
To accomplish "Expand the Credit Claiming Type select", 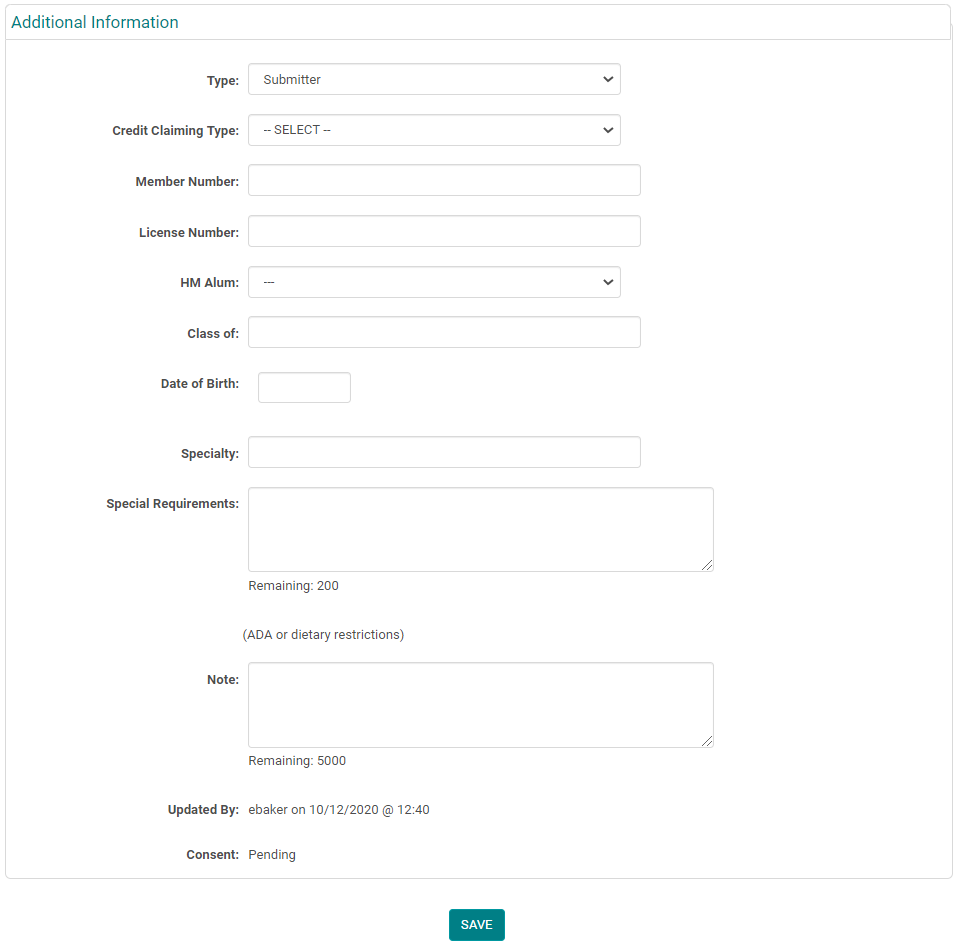I will [x=434, y=130].
